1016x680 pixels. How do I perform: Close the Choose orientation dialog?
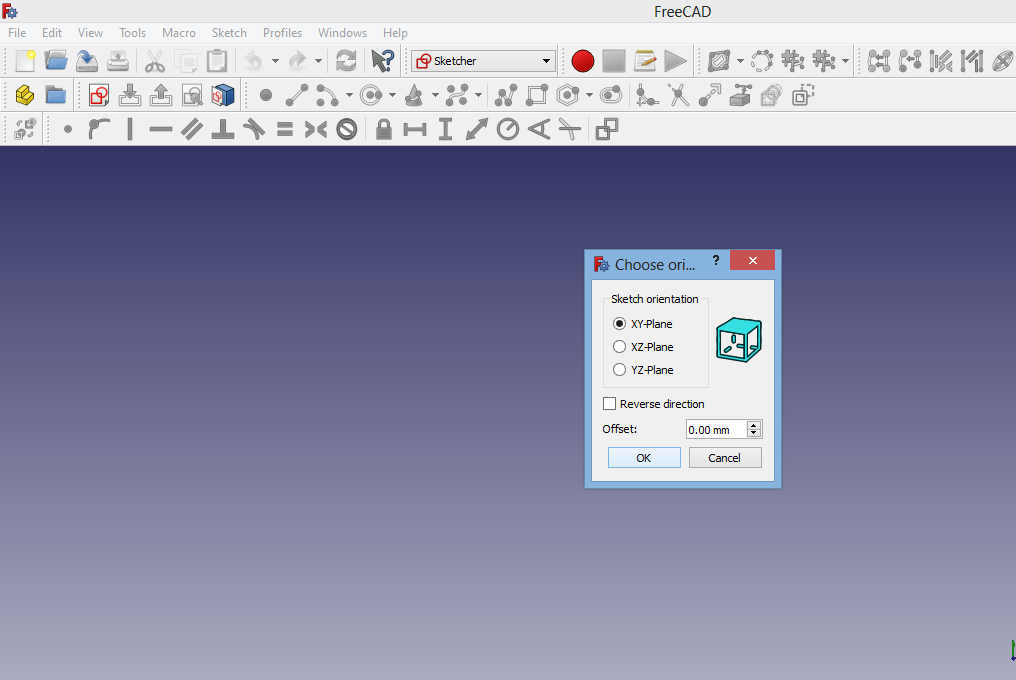click(752, 260)
